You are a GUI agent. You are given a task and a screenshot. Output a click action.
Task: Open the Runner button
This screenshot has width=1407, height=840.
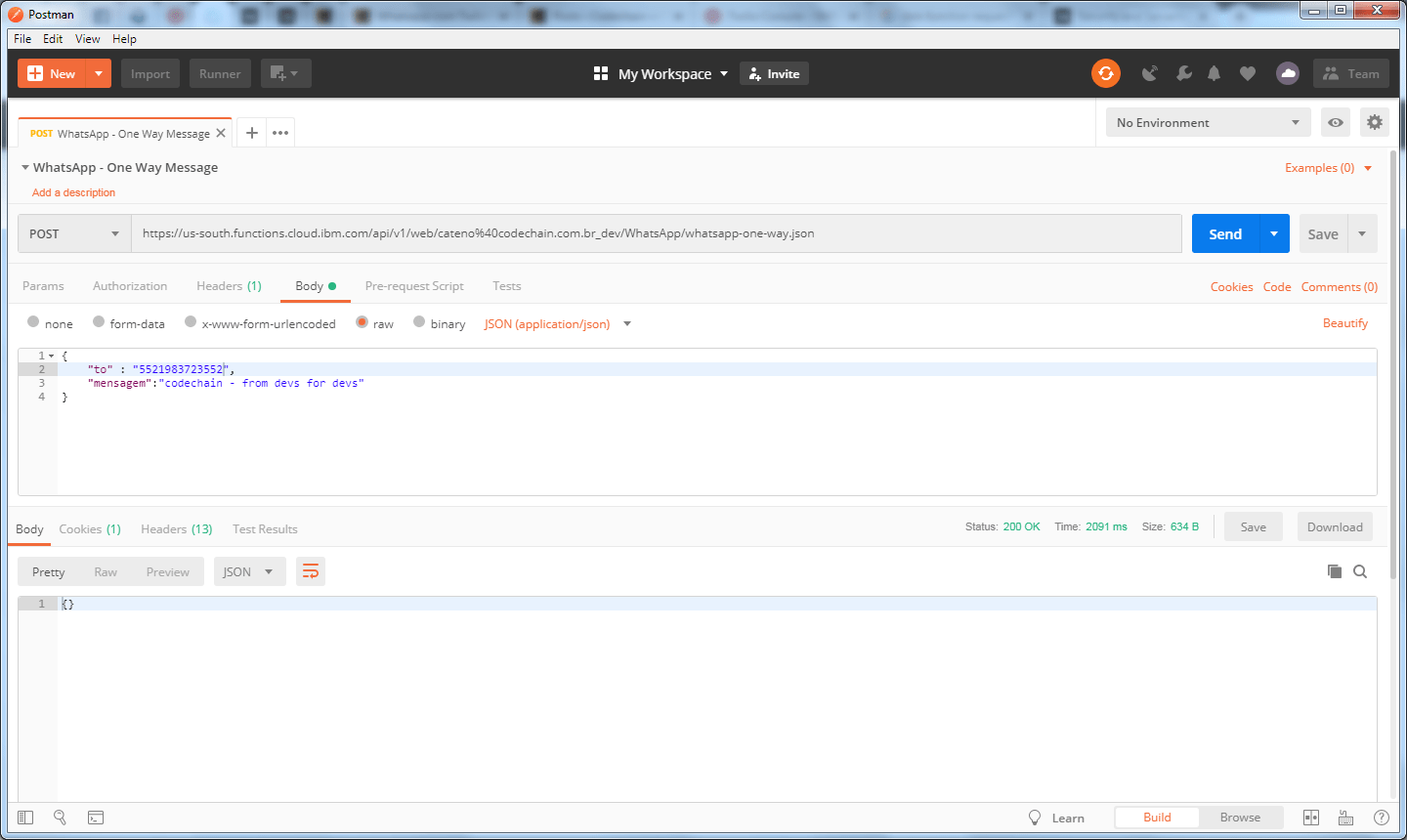pos(220,73)
